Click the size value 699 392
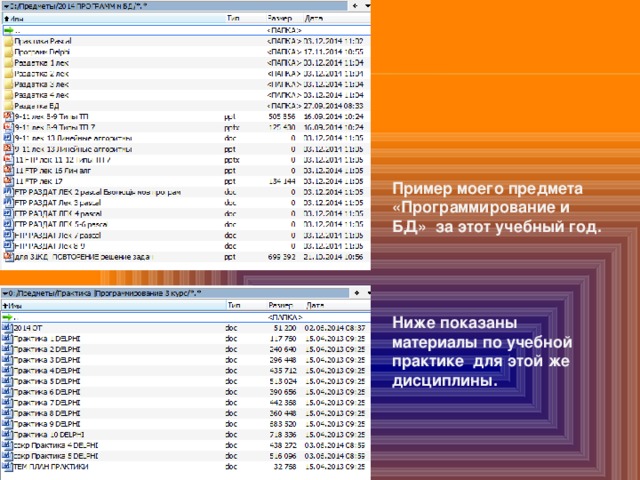 pyautogui.click(x=282, y=257)
